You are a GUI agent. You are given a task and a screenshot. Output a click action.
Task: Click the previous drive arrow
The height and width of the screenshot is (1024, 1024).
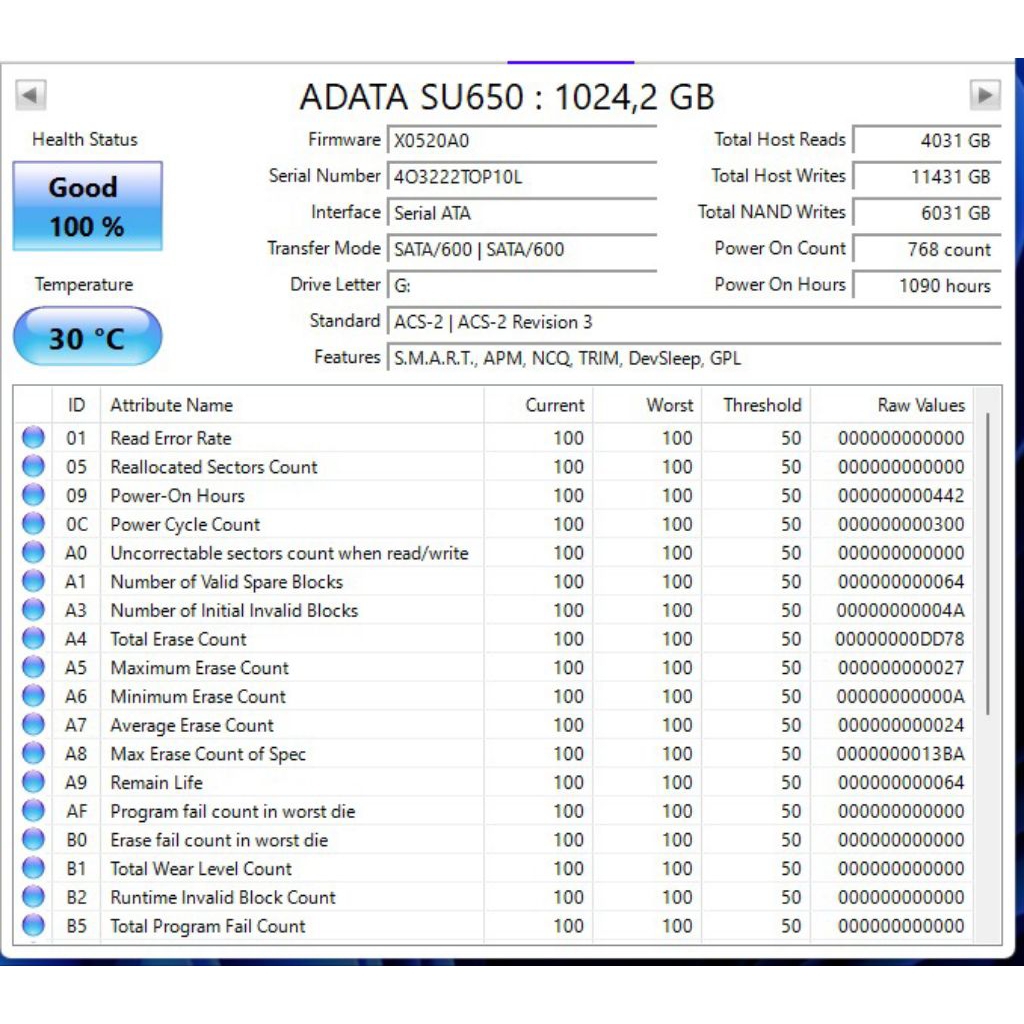click(31, 94)
